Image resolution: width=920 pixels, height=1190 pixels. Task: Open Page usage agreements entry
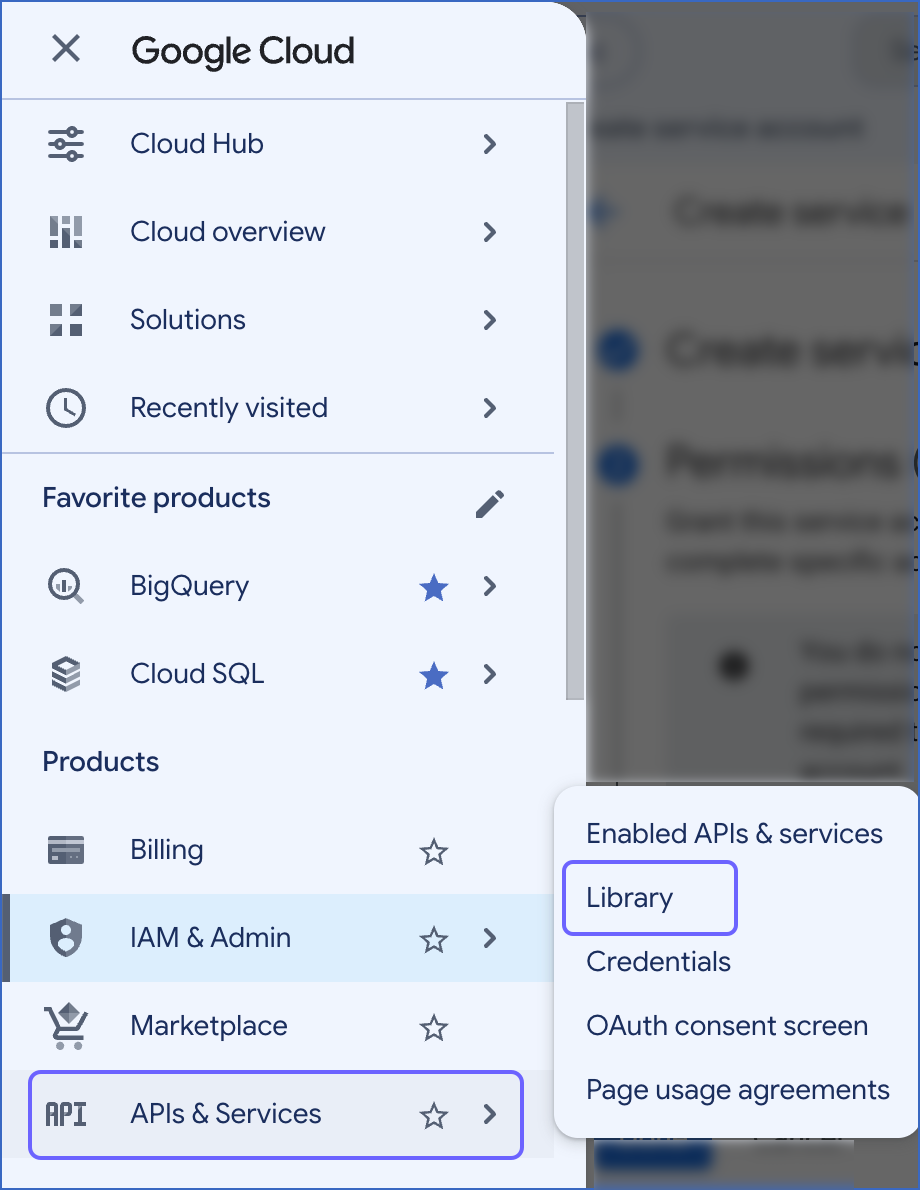737,1090
